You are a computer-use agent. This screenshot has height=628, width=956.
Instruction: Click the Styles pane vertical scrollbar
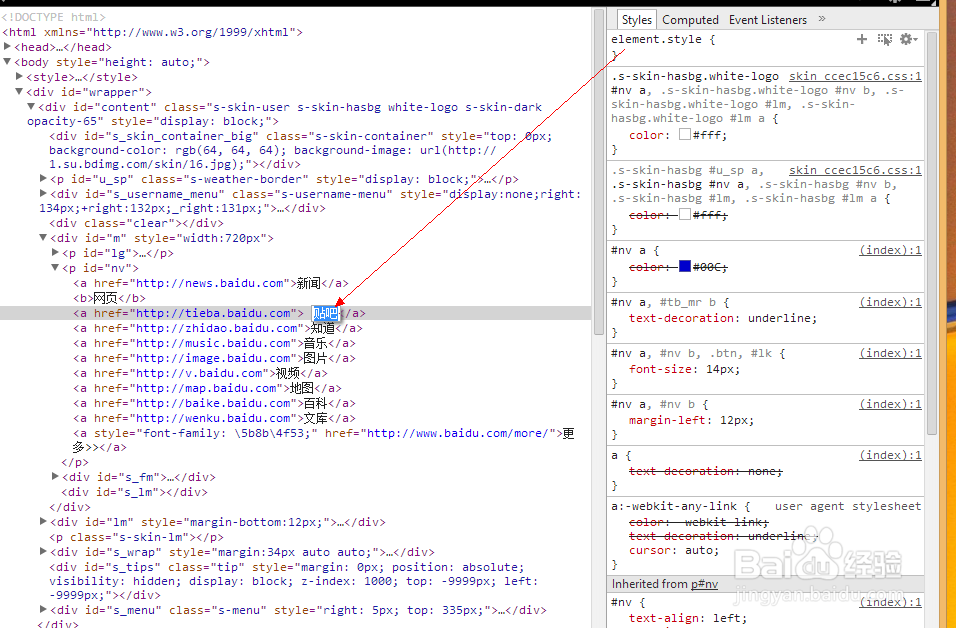pos(932,233)
